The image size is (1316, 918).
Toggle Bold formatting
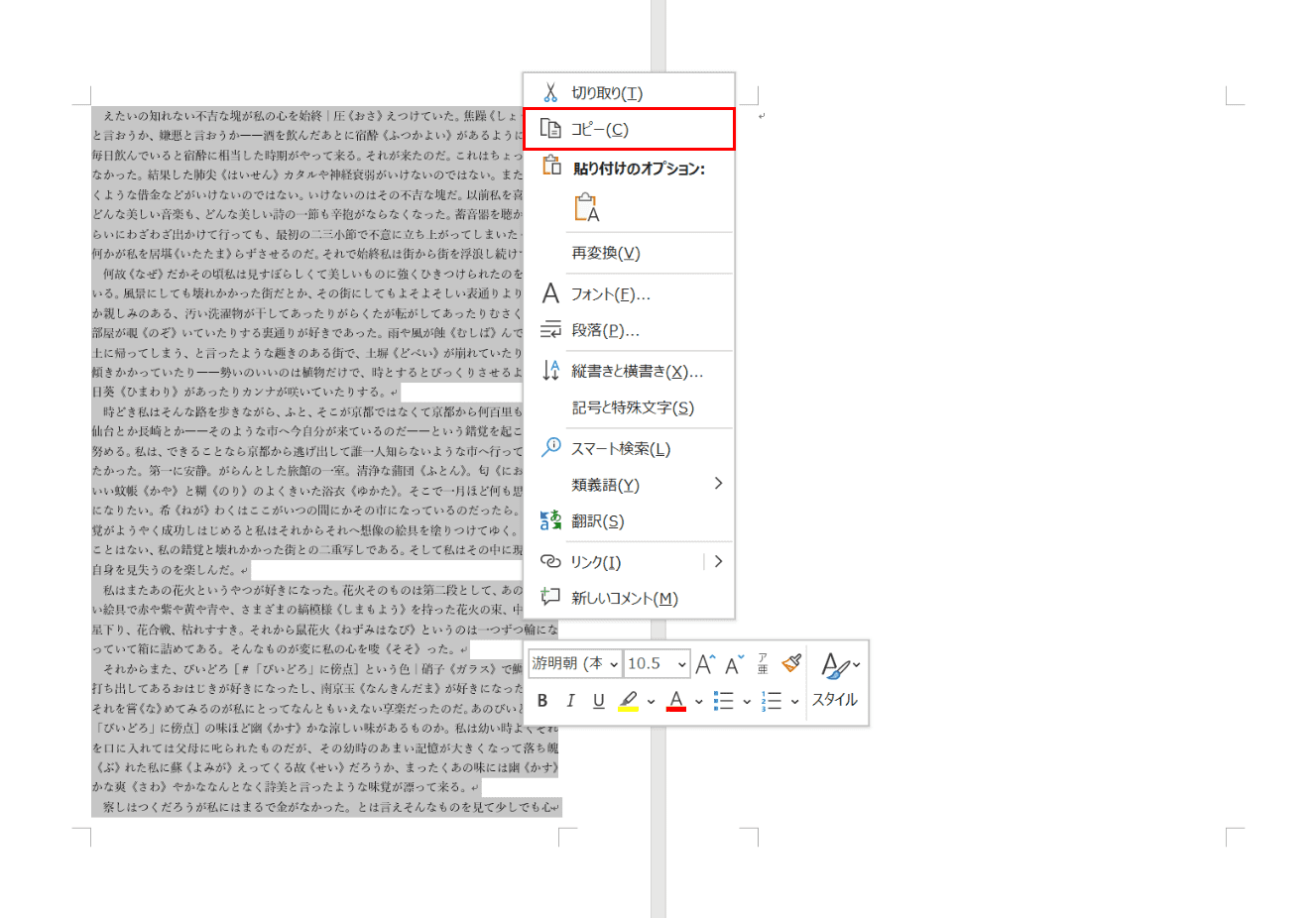pyautogui.click(x=542, y=701)
